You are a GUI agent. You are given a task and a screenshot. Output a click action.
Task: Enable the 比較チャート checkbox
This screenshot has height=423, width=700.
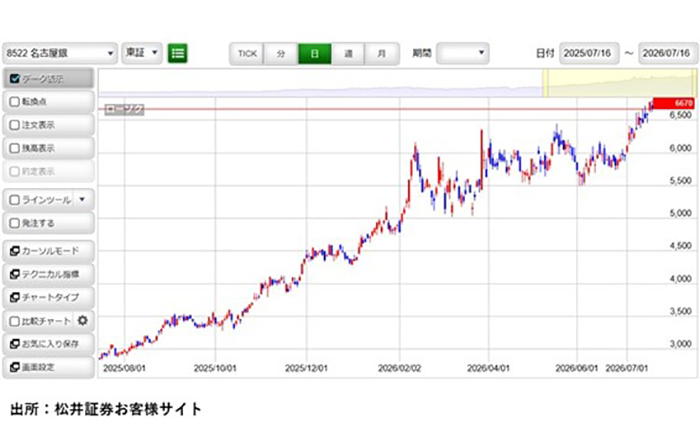[14, 321]
